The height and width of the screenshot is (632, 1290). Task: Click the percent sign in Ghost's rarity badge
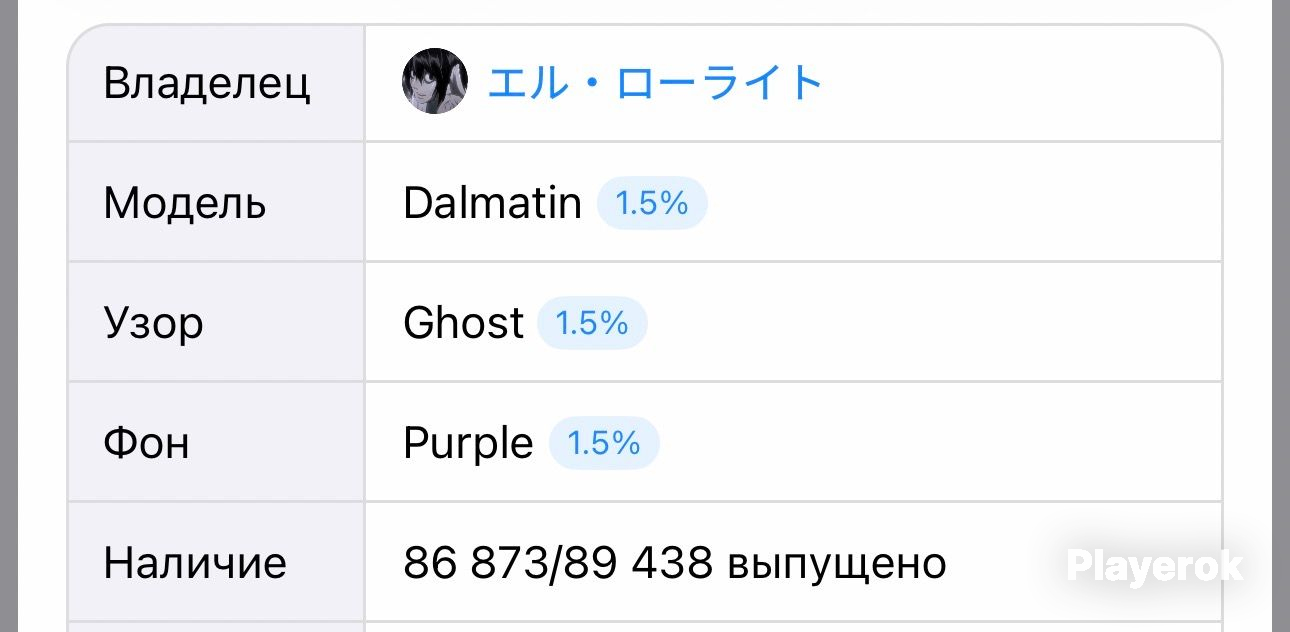coord(614,323)
